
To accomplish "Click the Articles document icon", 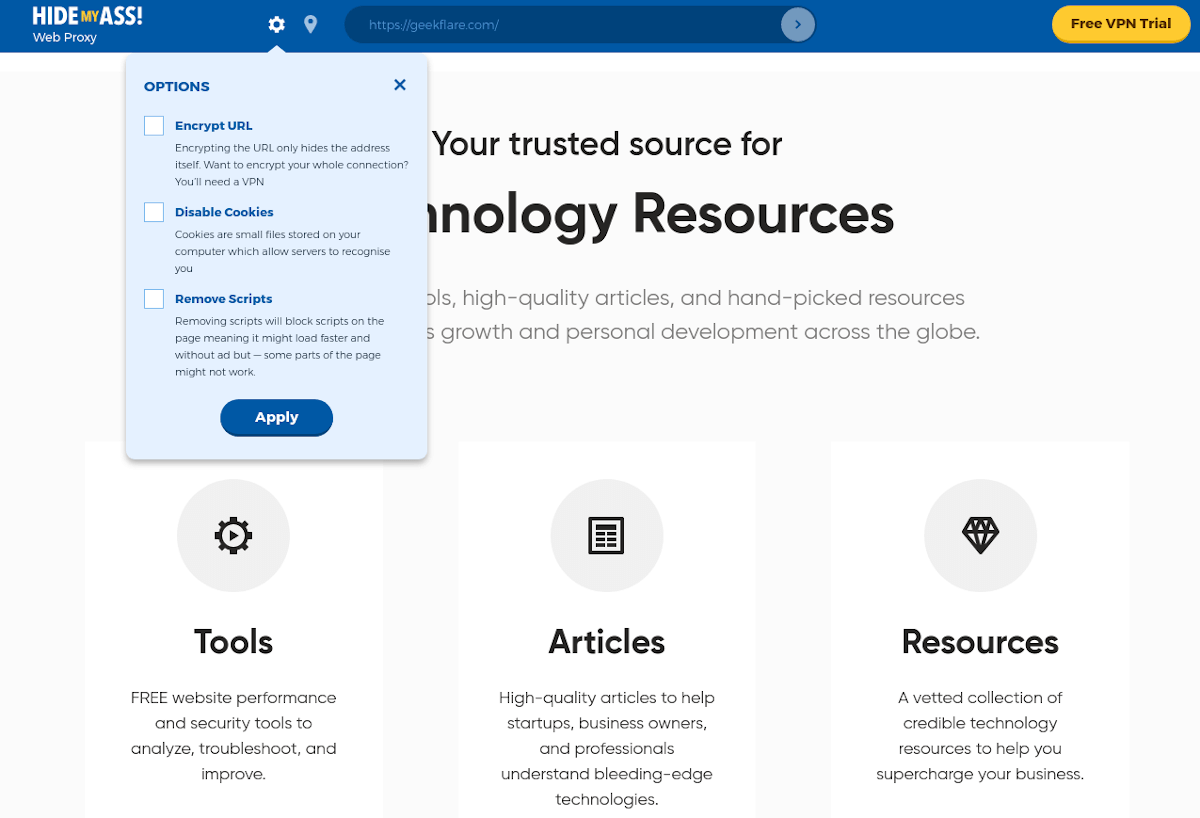I will pyautogui.click(x=606, y=536).
